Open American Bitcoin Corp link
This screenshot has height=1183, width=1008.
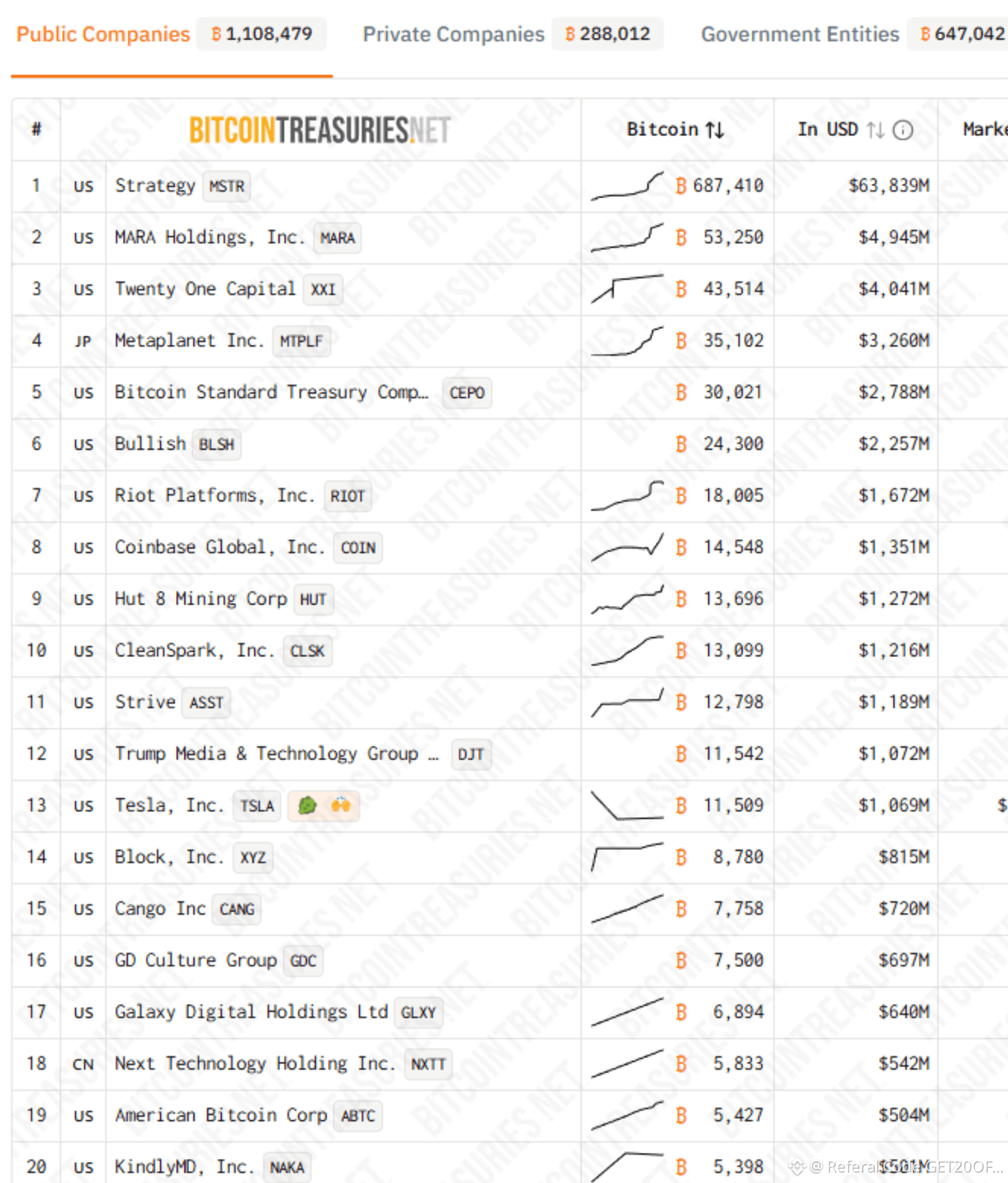(221, 1116)
